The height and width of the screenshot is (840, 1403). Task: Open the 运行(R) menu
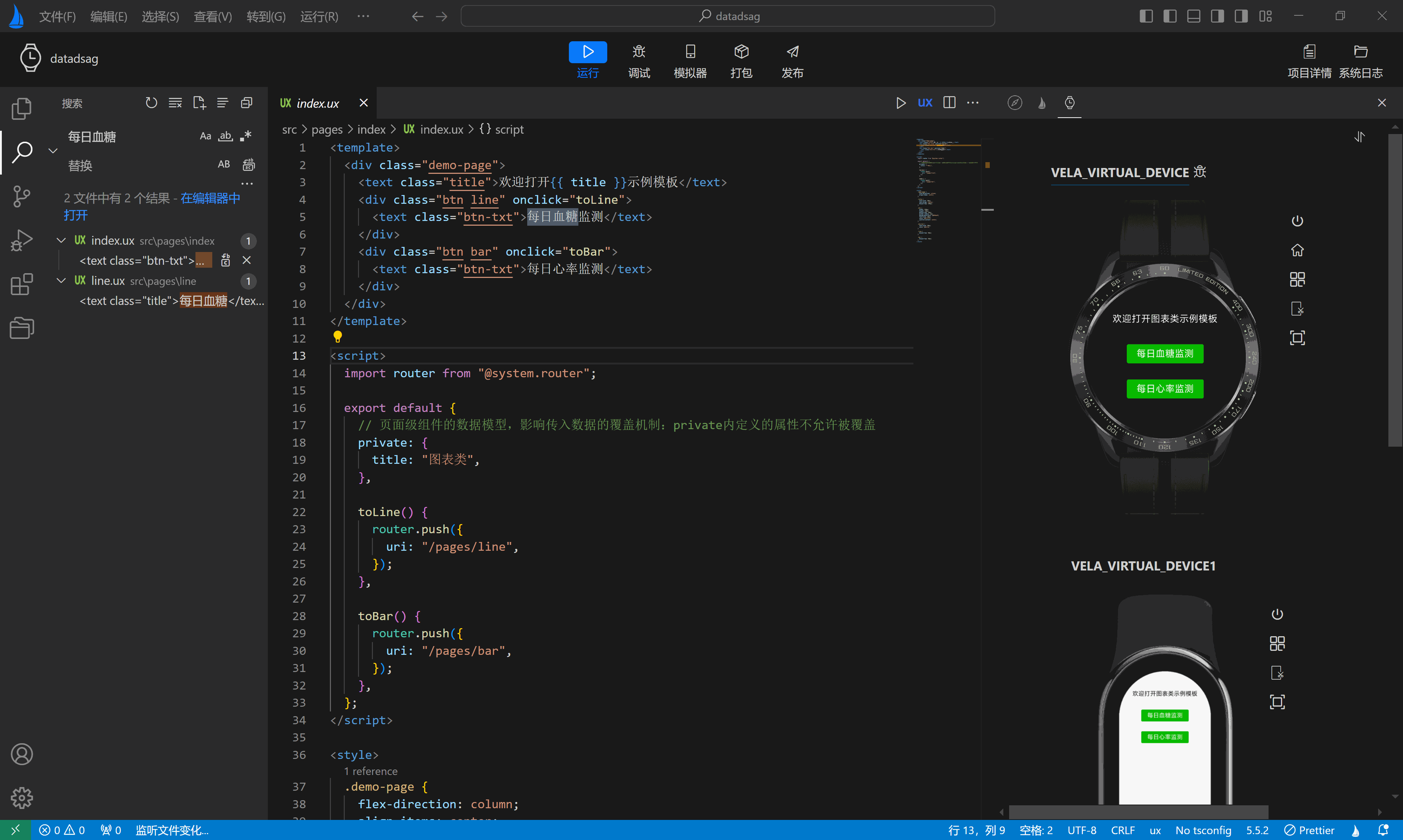tap(319, 16)
